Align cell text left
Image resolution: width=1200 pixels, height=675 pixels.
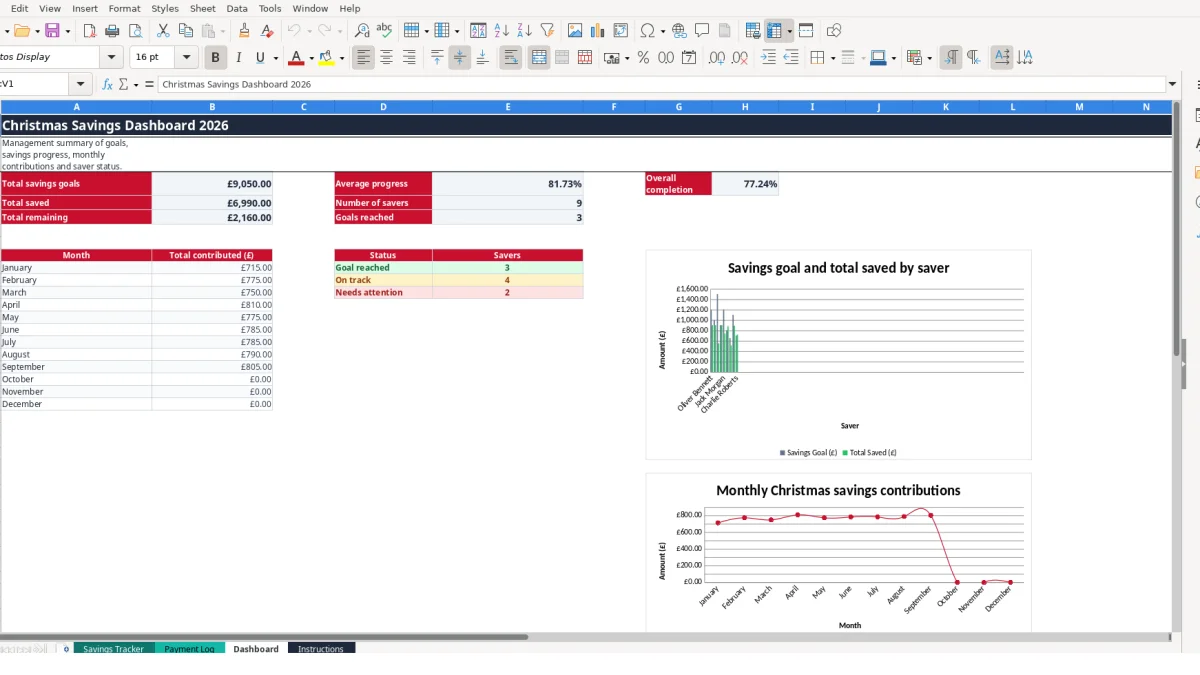click(363, 58)
